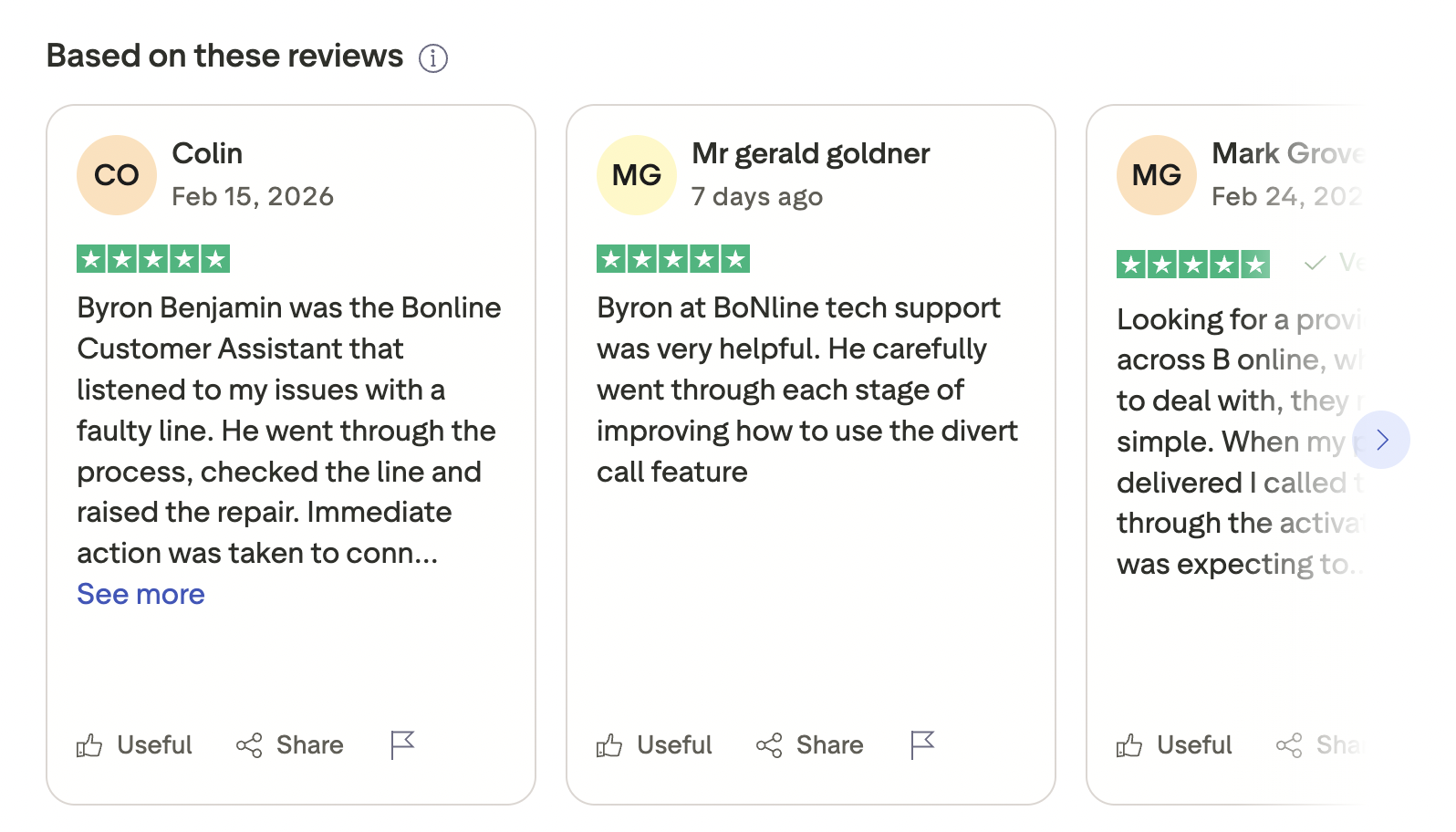The image size is (1456, 832).
Task: Click the five-star rating on gerald goldner's review
Action: click(672, 258)
